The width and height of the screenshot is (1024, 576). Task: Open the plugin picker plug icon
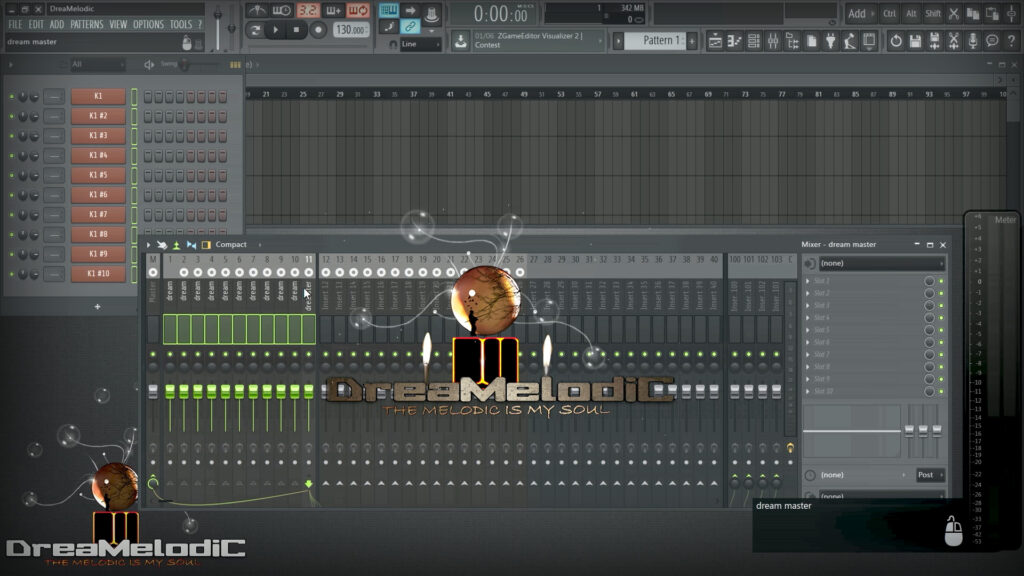(x=831, y=41)
